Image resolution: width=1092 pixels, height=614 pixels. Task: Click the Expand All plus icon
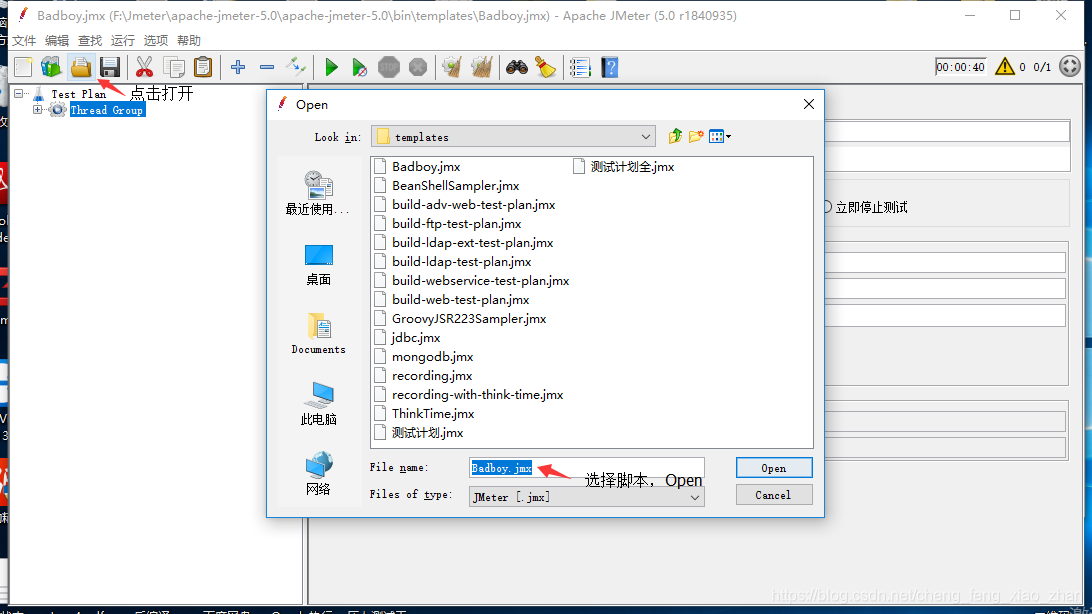tap(237, 68)
